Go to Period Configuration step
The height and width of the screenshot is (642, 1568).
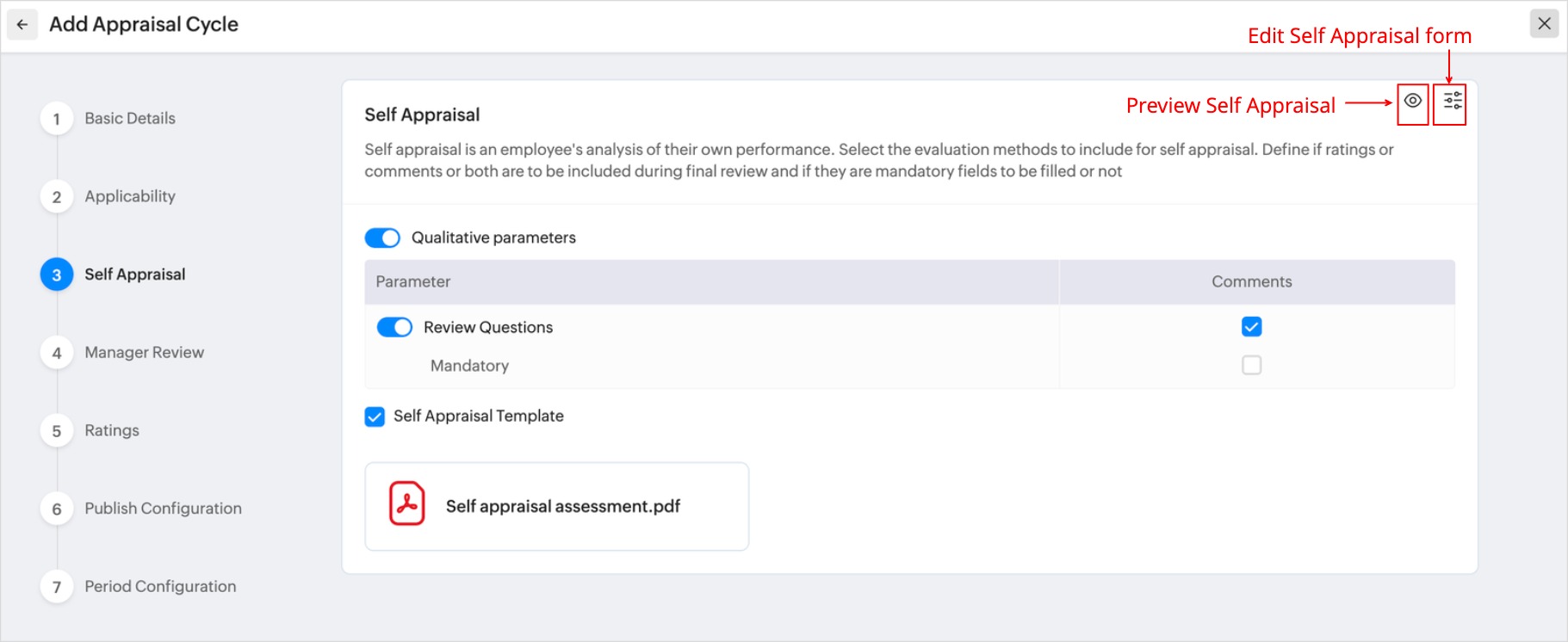click(160, 587)
